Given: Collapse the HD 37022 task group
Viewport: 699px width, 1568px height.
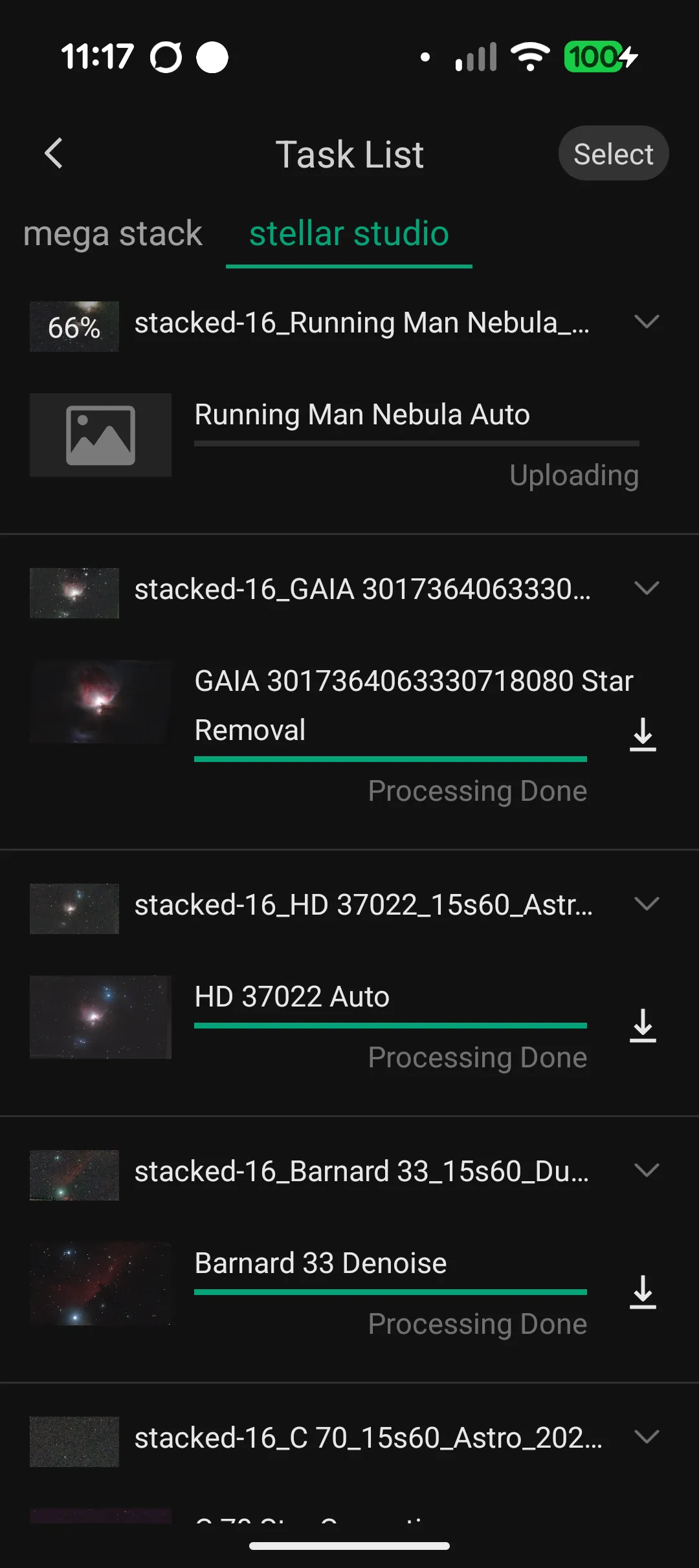Looking at the screenshot, I should tap(647, 904).
